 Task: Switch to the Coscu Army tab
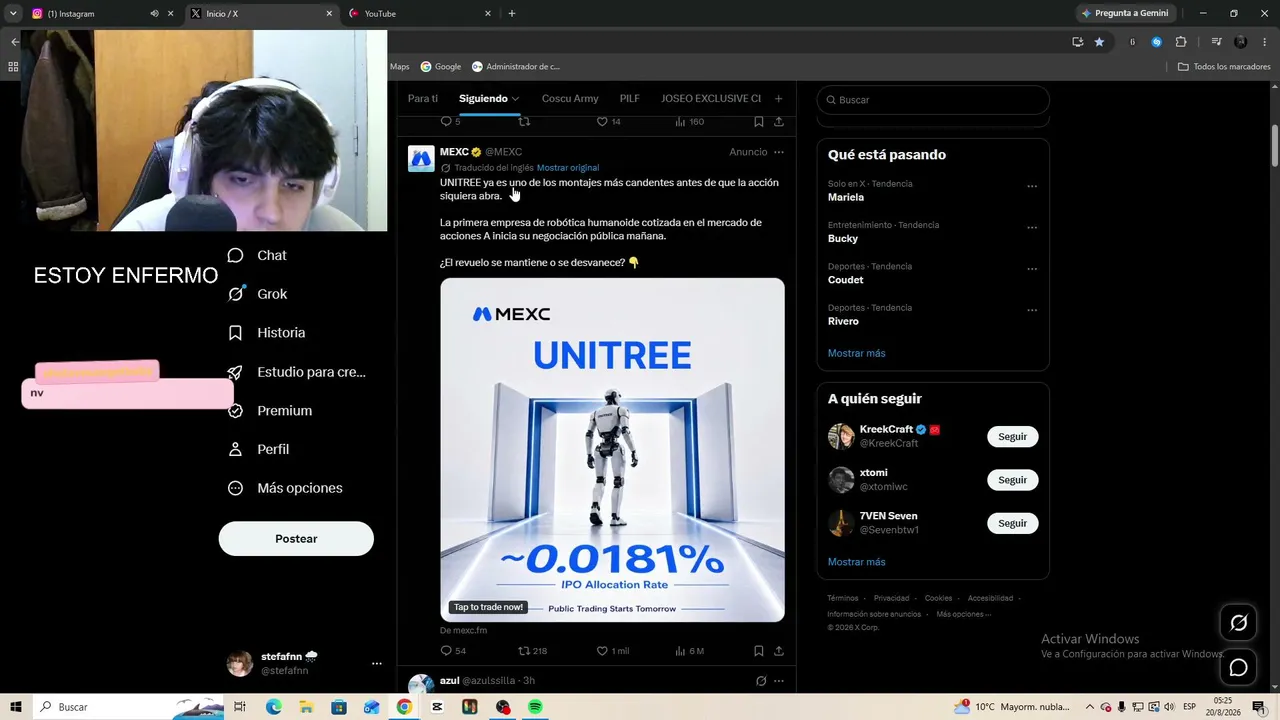[570, 99]
